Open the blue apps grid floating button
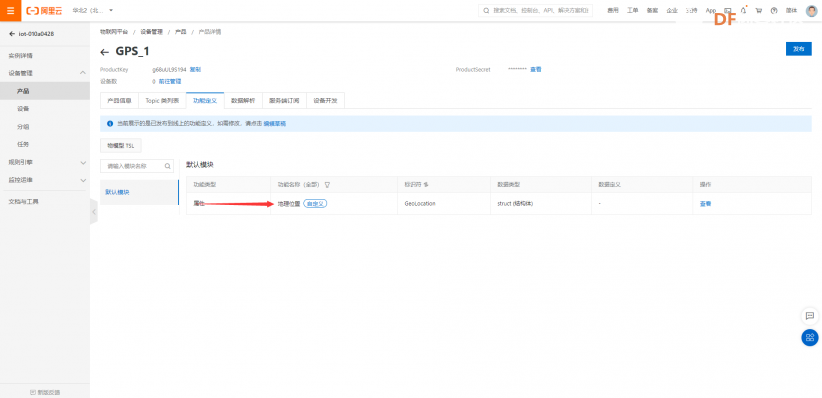Viewport: 822px width, 398px height. 809,337
